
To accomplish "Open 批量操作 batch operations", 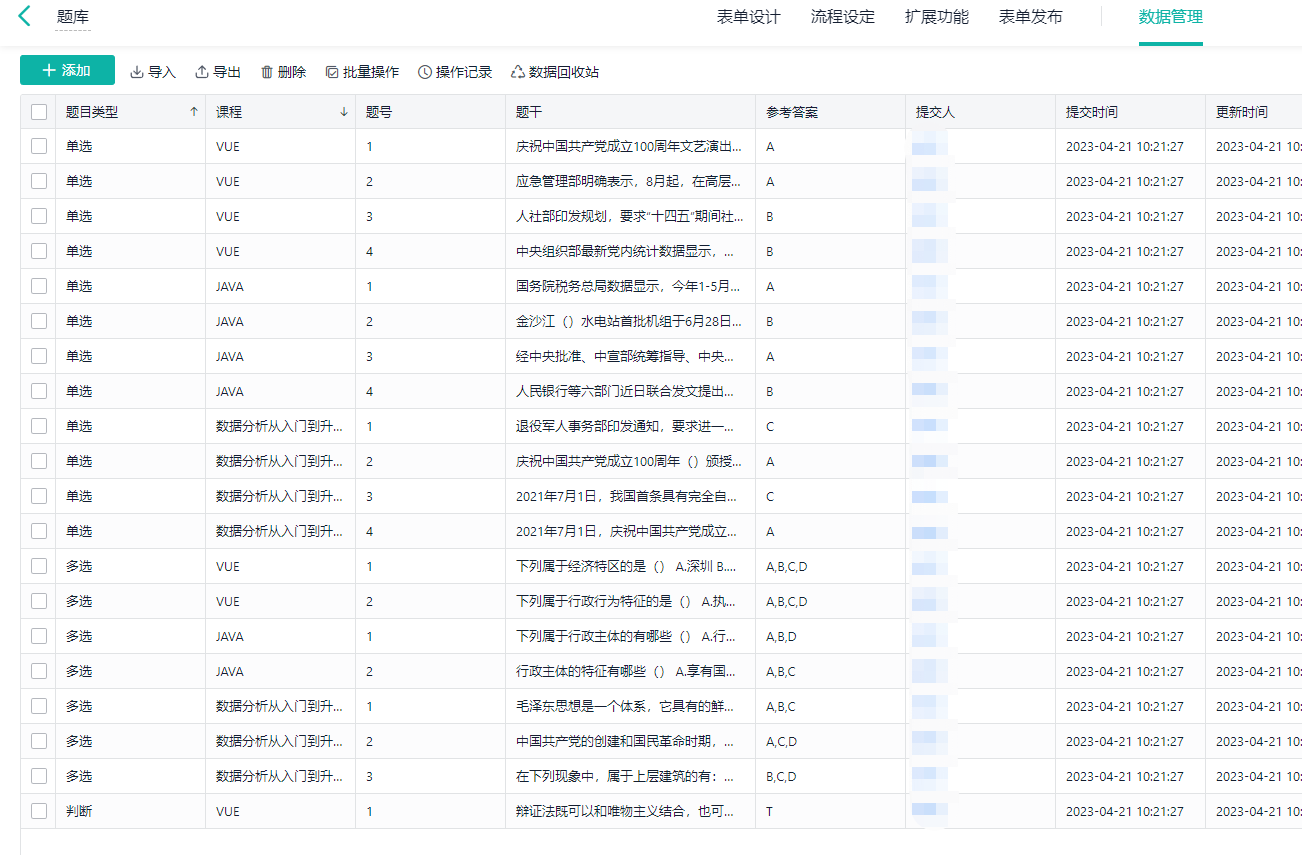I will (362, 72).
